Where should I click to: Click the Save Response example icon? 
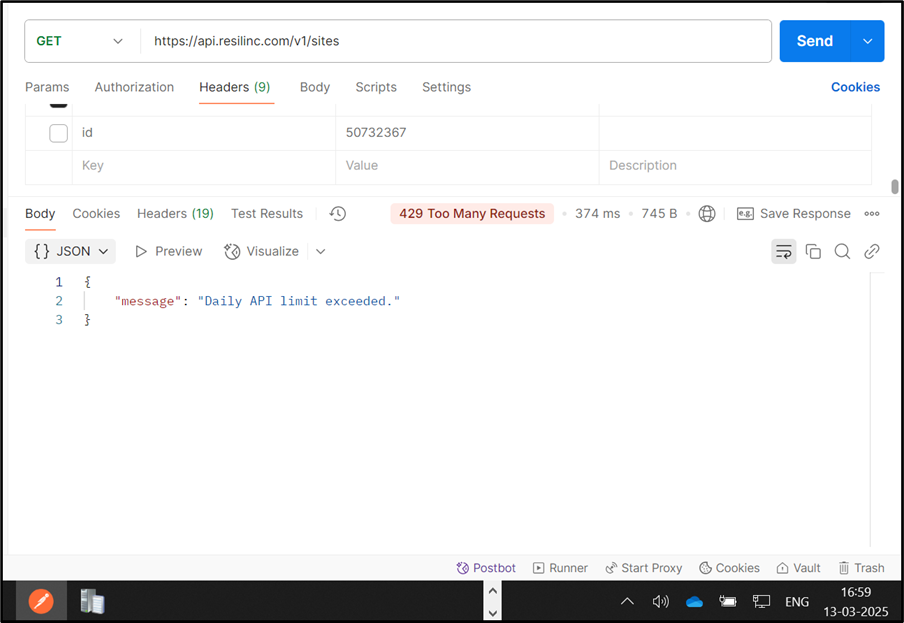click(x=745, y=214)
